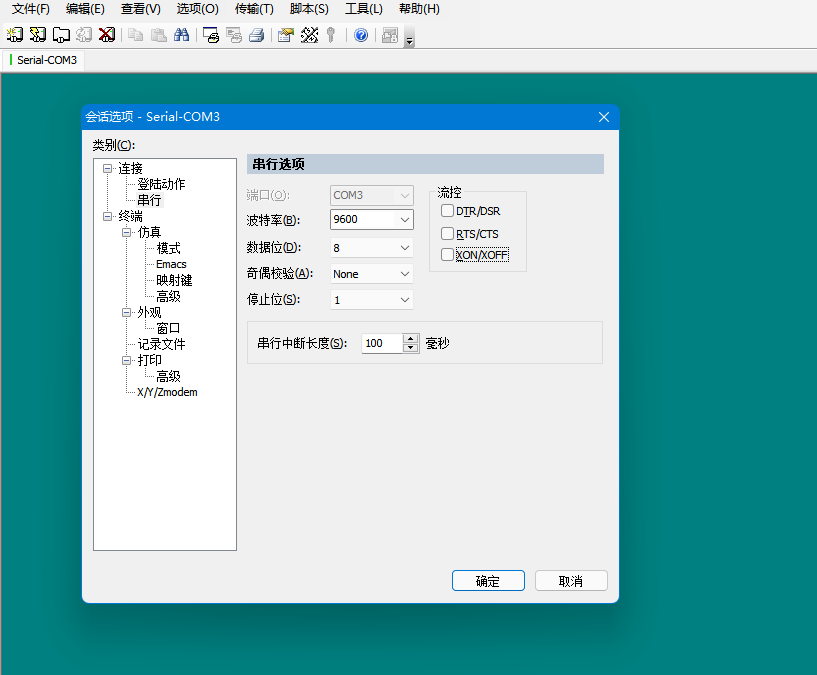This screenshot has width=817, height=675.
Task: Select 连接 category label
Action: click(x=130, y=168)
